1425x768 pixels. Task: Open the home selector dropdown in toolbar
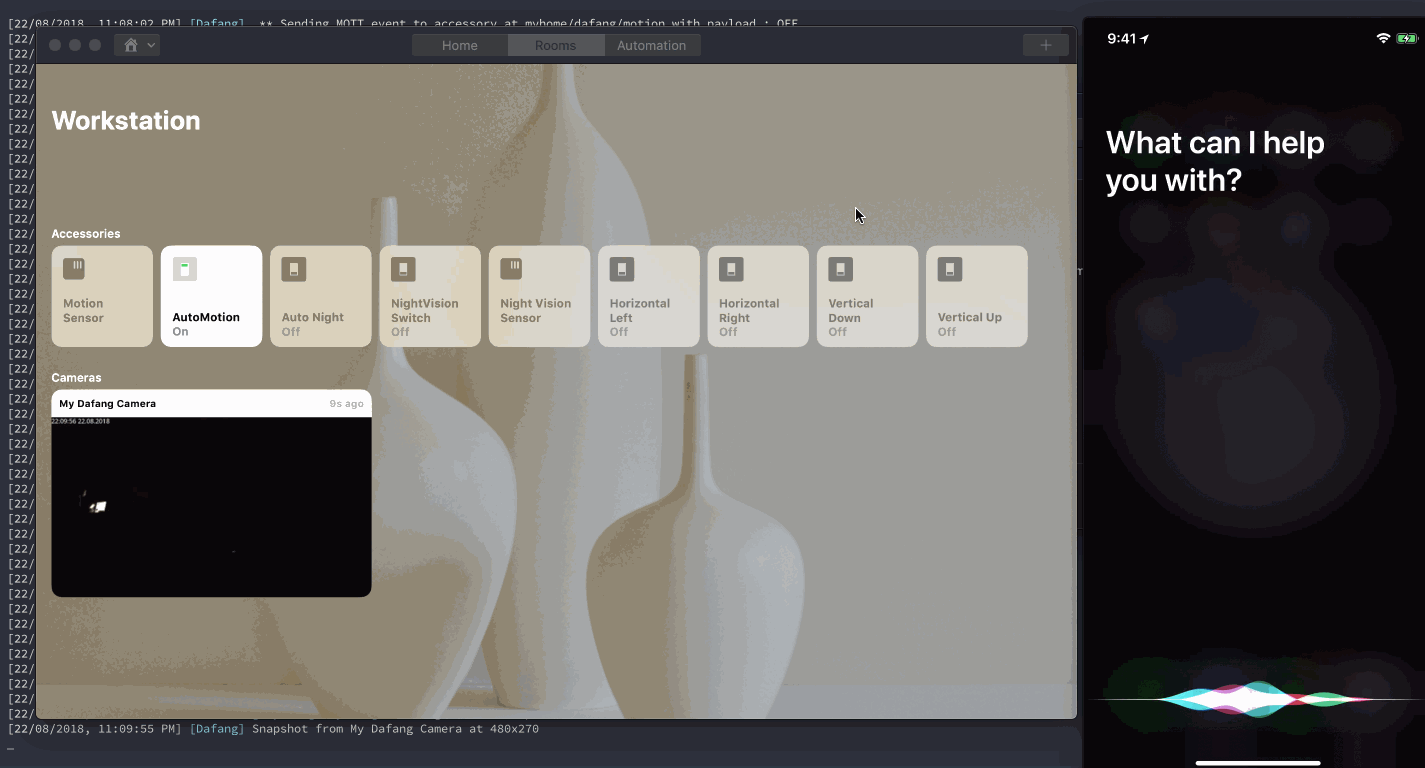coord(137,45)
